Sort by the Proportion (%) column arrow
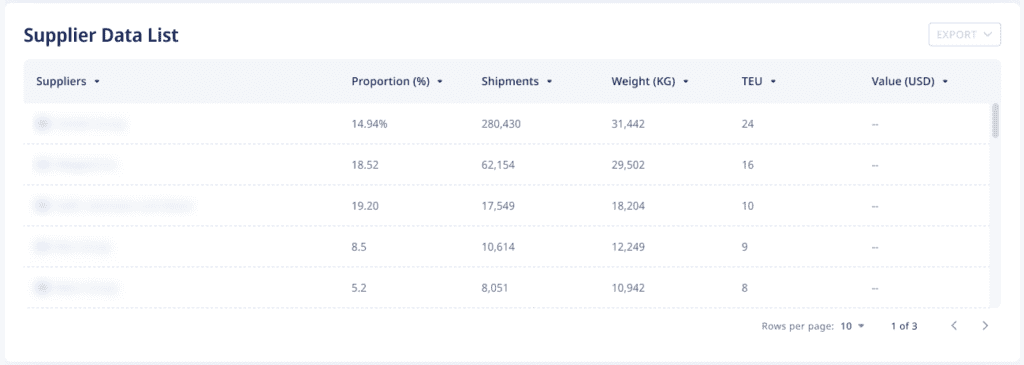Image resolution: width=1024 pixels, height=365 pixels. (x=440, y=82)
